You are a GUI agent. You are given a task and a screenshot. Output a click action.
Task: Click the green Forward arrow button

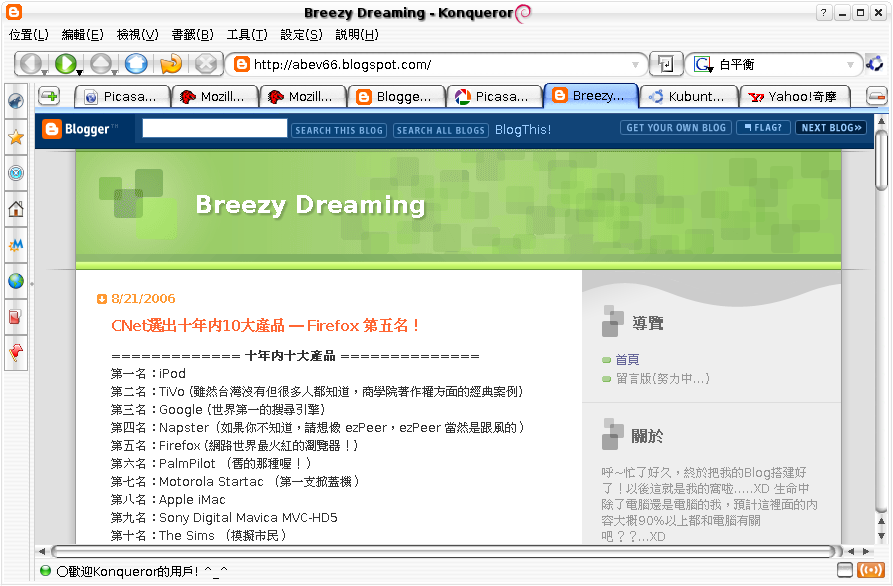(65, 64)
